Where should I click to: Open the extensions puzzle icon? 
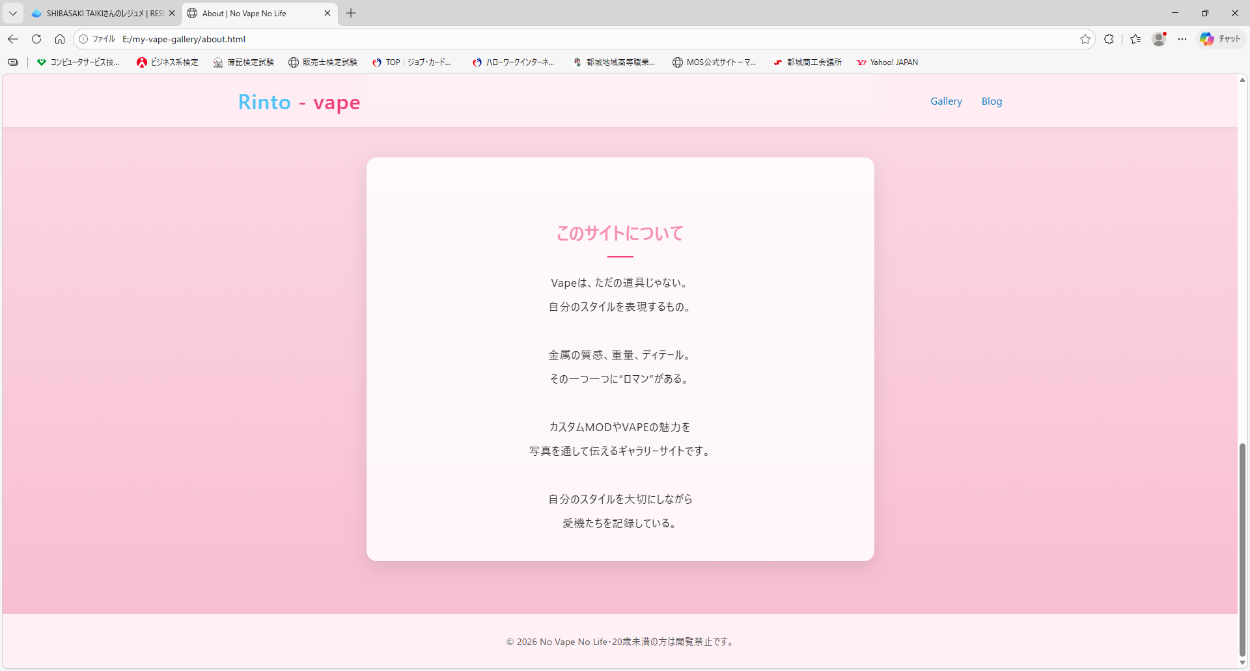(x=1109, y=39)
